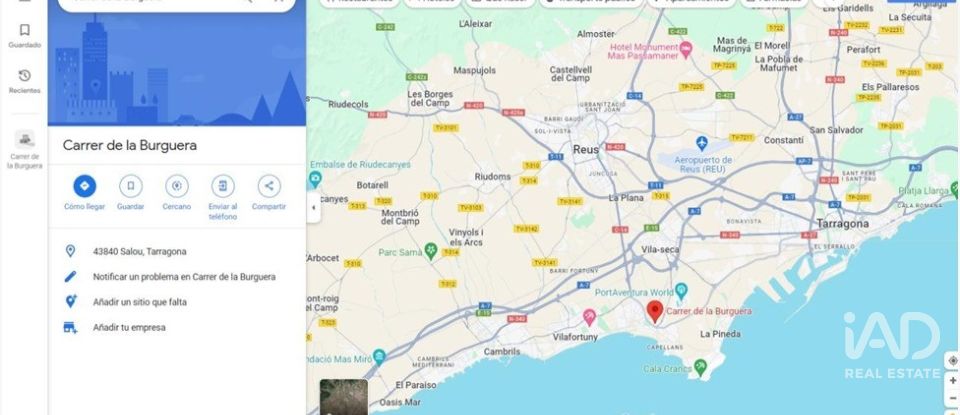
Task: Click the Aeropuerto de Reus airport marker
Action: [x=702, y=144]
